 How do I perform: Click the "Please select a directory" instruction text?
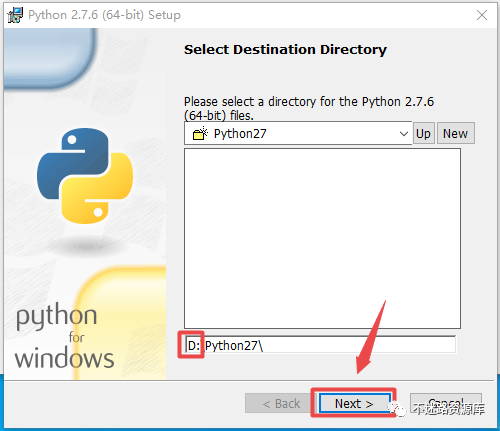click(309, 108)
